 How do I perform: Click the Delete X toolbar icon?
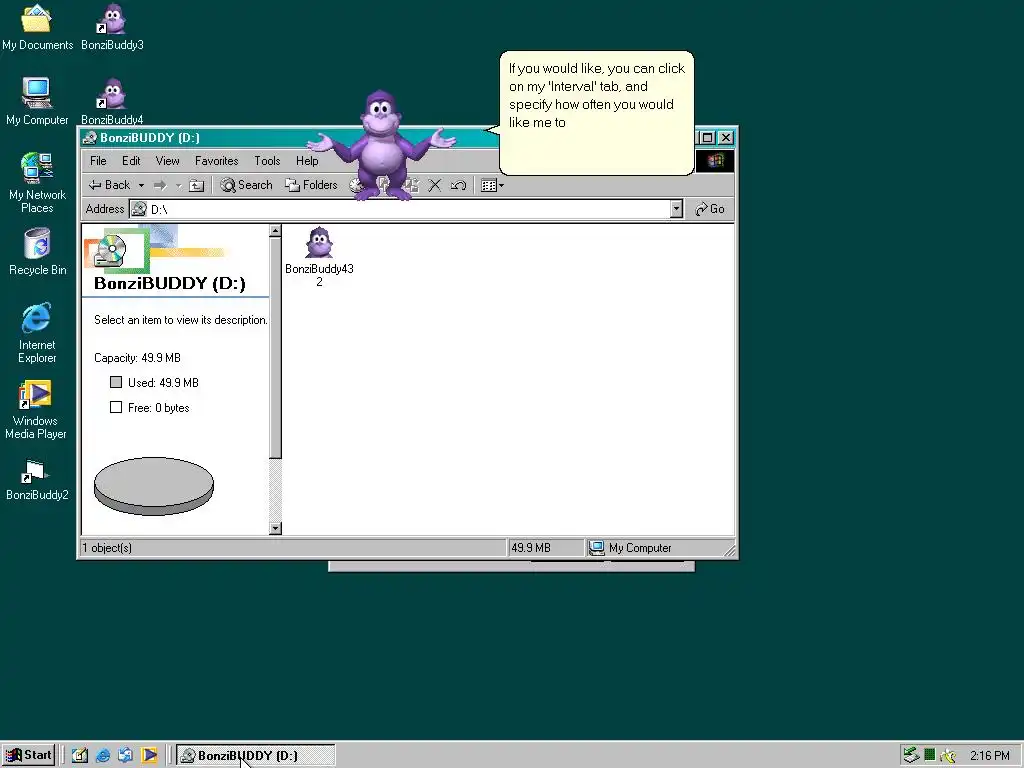pyautogui.click(x=434, y=185)
